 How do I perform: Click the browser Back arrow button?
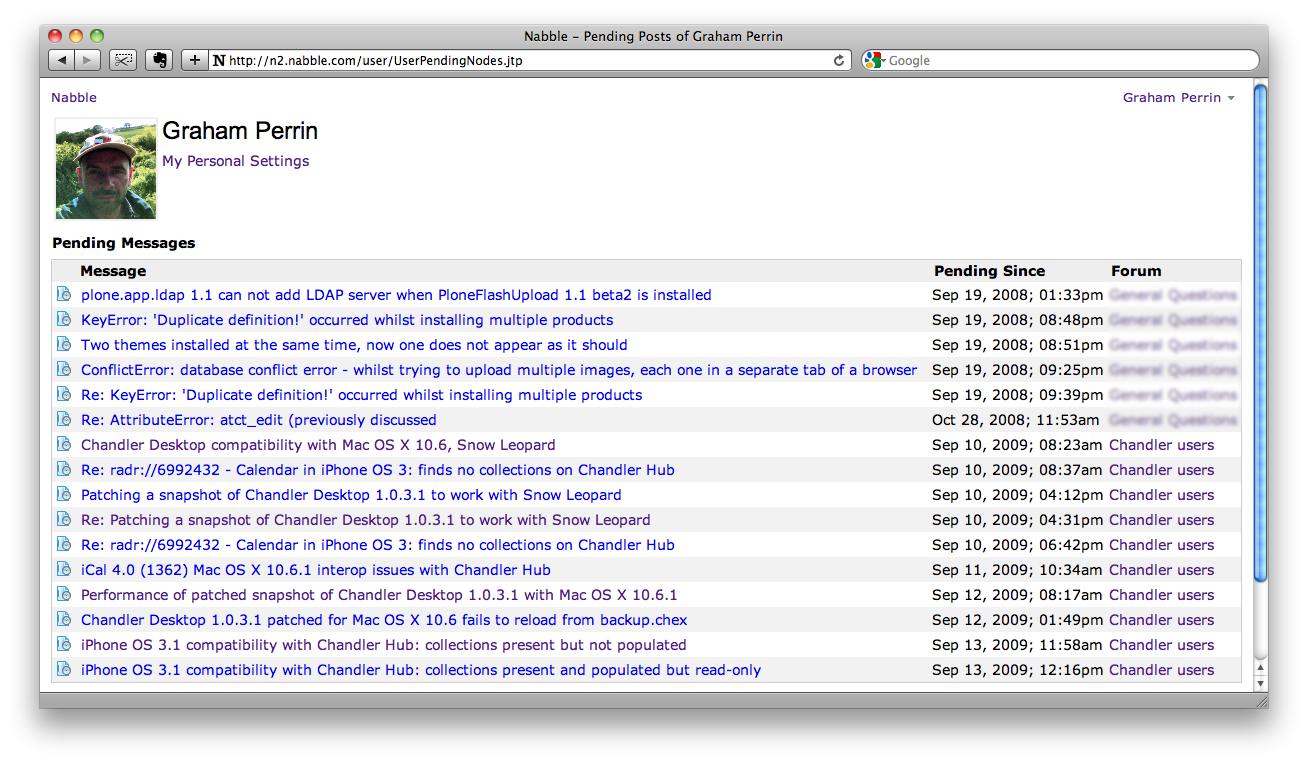(62, 60)
